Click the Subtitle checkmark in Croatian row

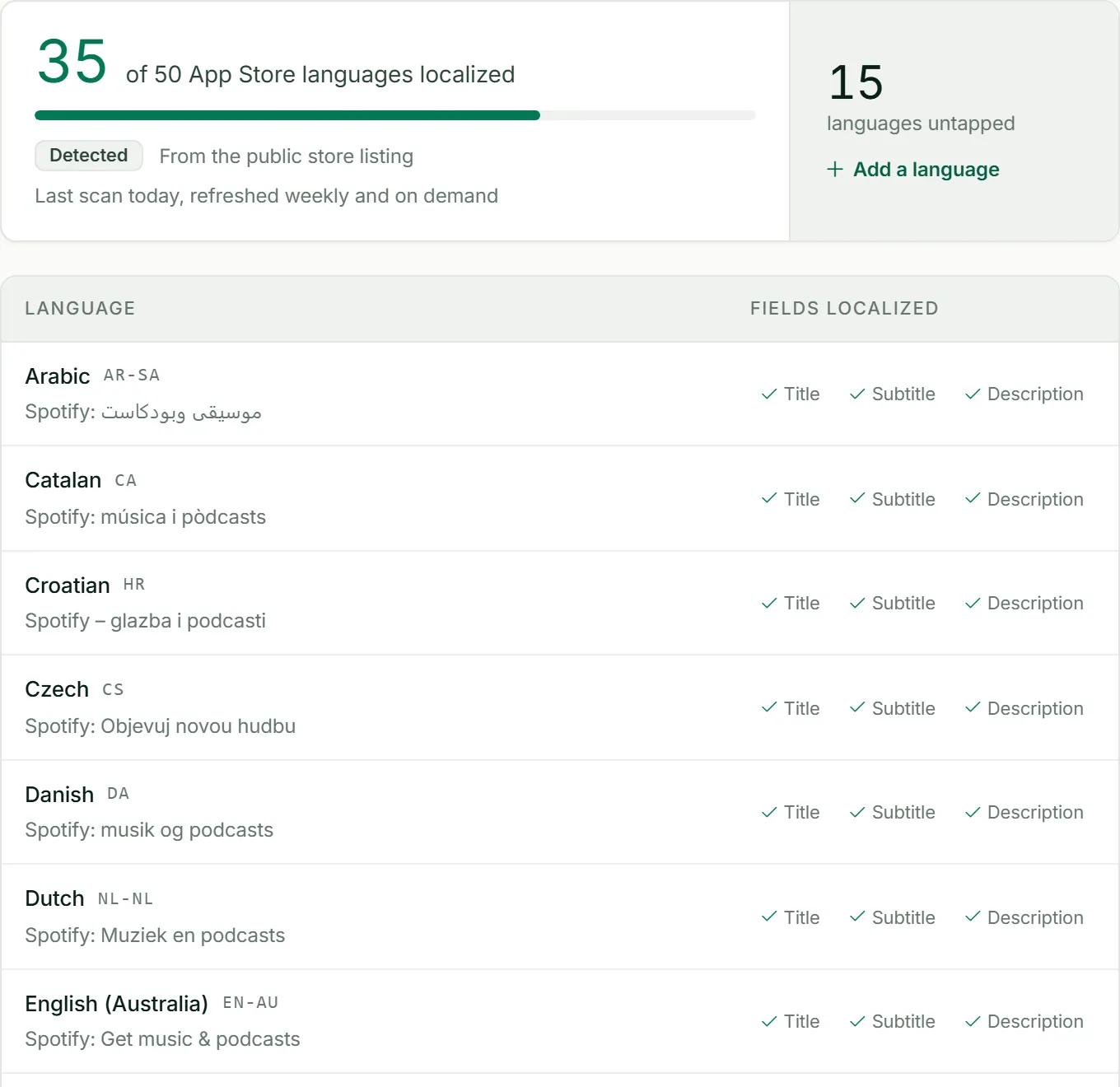point(857,604)
